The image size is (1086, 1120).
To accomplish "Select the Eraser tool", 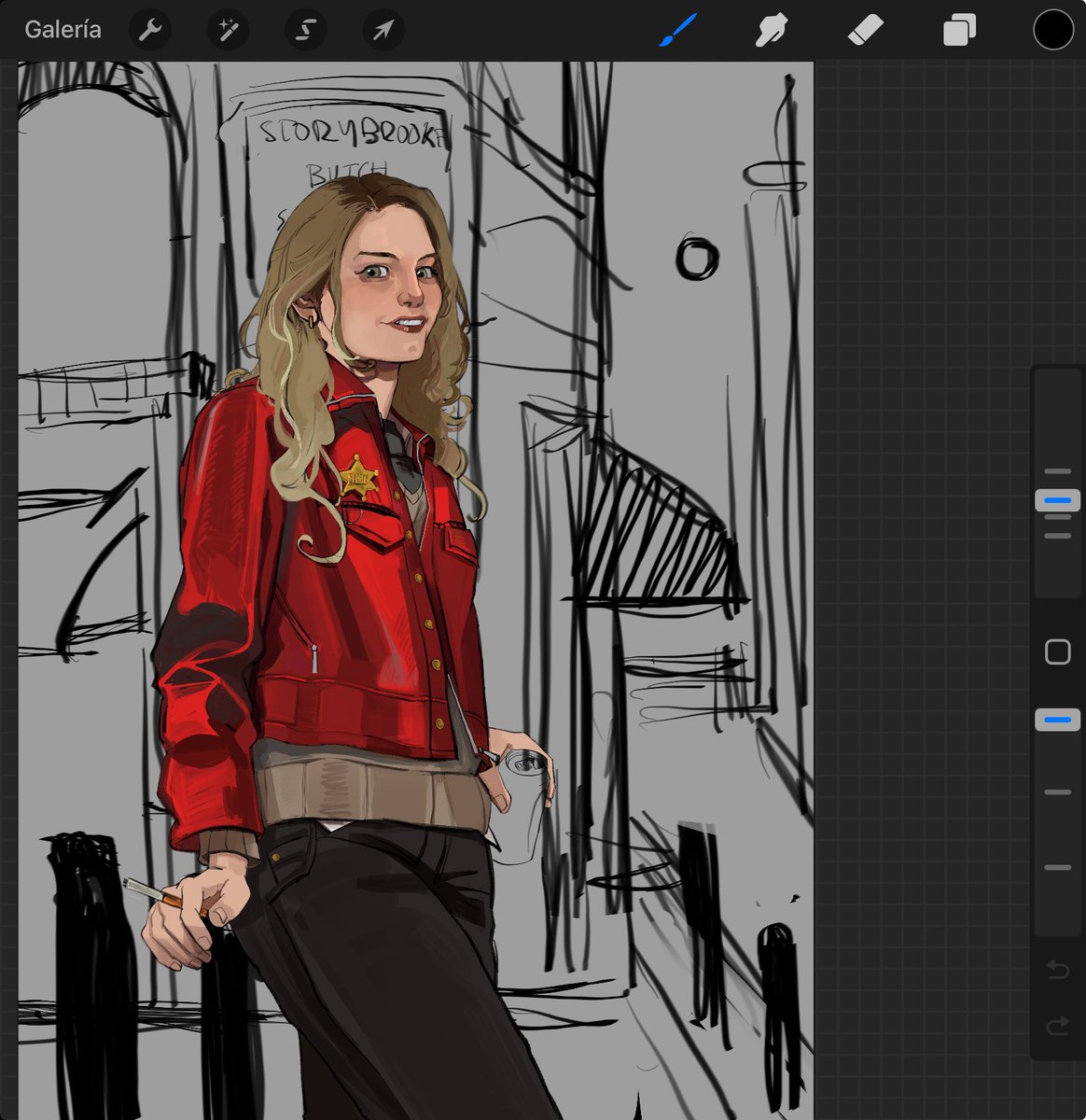I will point(865,30).
